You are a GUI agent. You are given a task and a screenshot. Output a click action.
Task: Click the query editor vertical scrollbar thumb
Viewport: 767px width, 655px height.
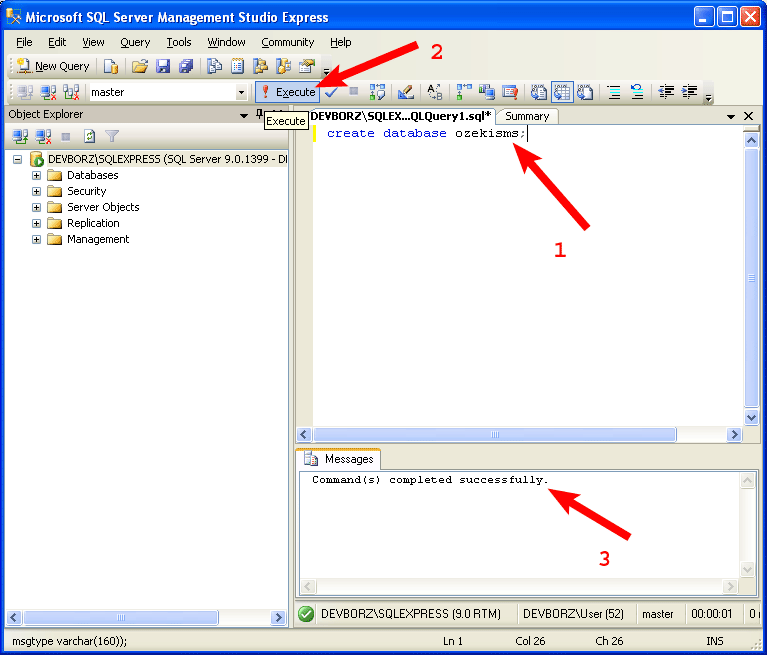(751, 278)
